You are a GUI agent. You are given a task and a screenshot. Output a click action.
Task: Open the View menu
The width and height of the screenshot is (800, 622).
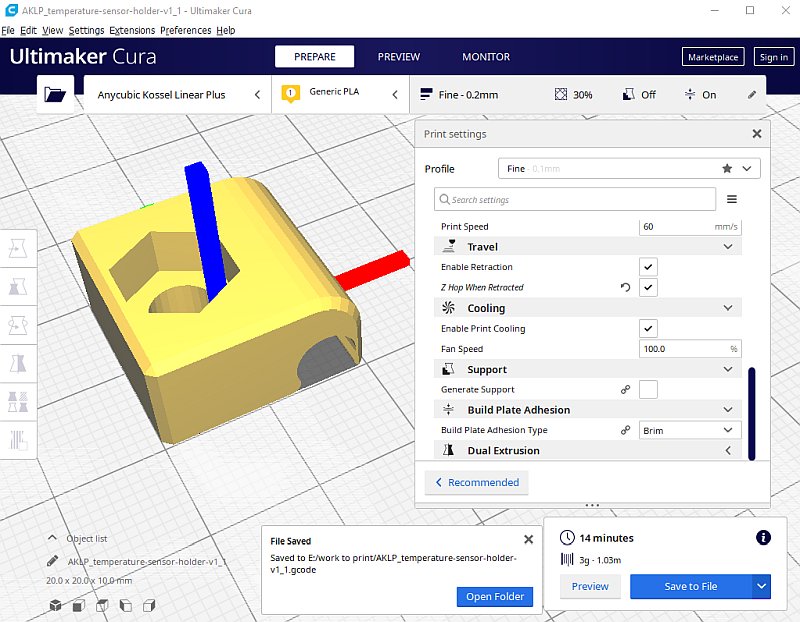pyautogui.click(x=53, y=30)
